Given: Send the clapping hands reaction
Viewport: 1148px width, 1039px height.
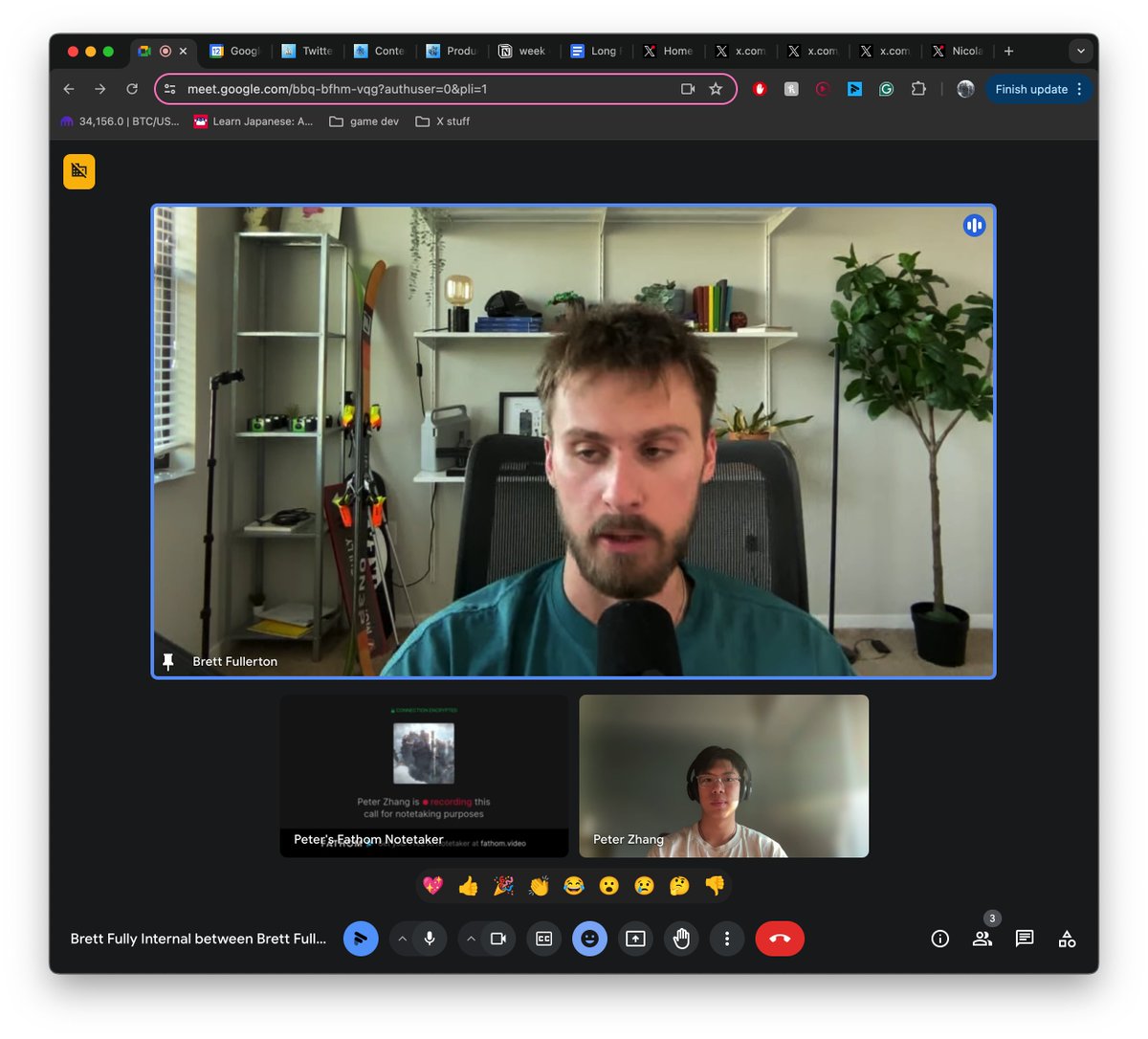Looking at the screenshot, I should pyautogui.click(x=539, y=886).
